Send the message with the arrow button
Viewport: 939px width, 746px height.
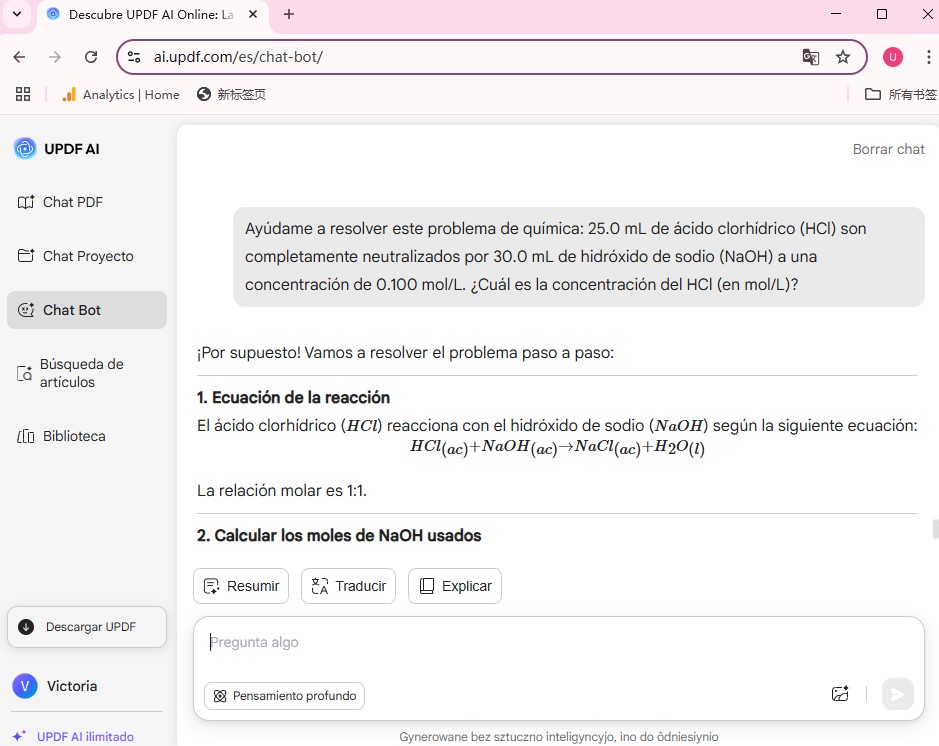897,694
